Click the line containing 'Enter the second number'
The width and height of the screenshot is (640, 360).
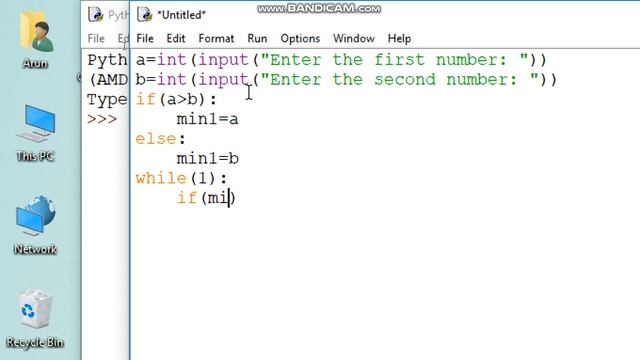(x=346, y=80)
